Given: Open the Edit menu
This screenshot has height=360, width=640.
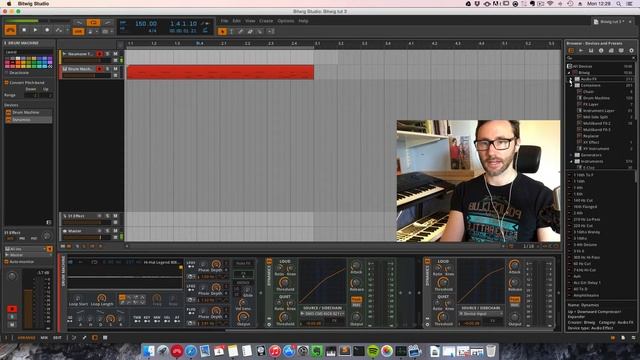Looking at the screenshot, I should coord(237,21).
